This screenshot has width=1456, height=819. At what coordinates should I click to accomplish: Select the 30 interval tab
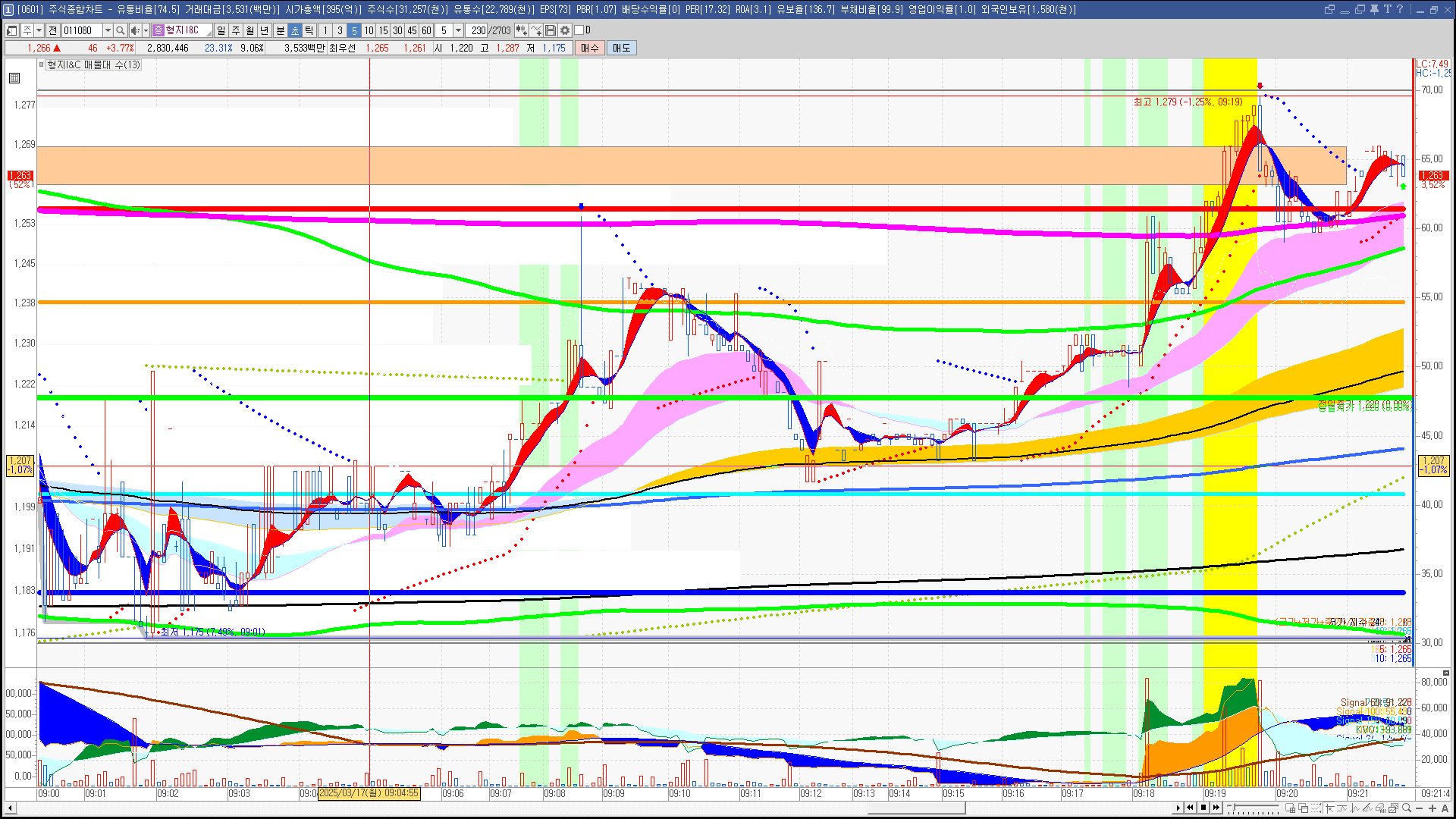[x=397, y=30]
